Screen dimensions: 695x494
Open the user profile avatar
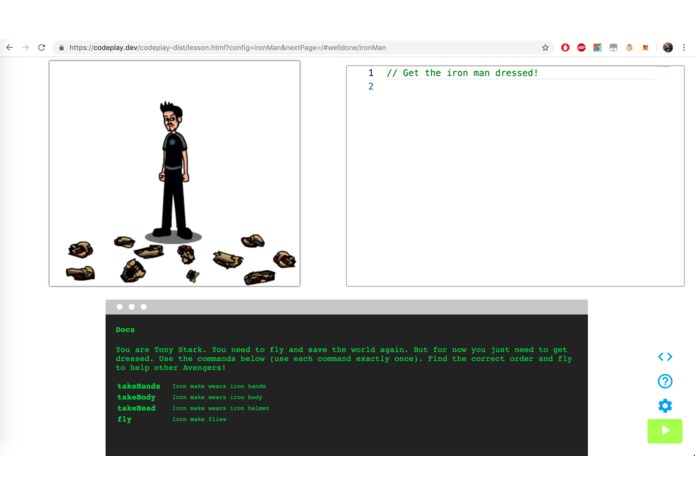[x=668, y=47]
